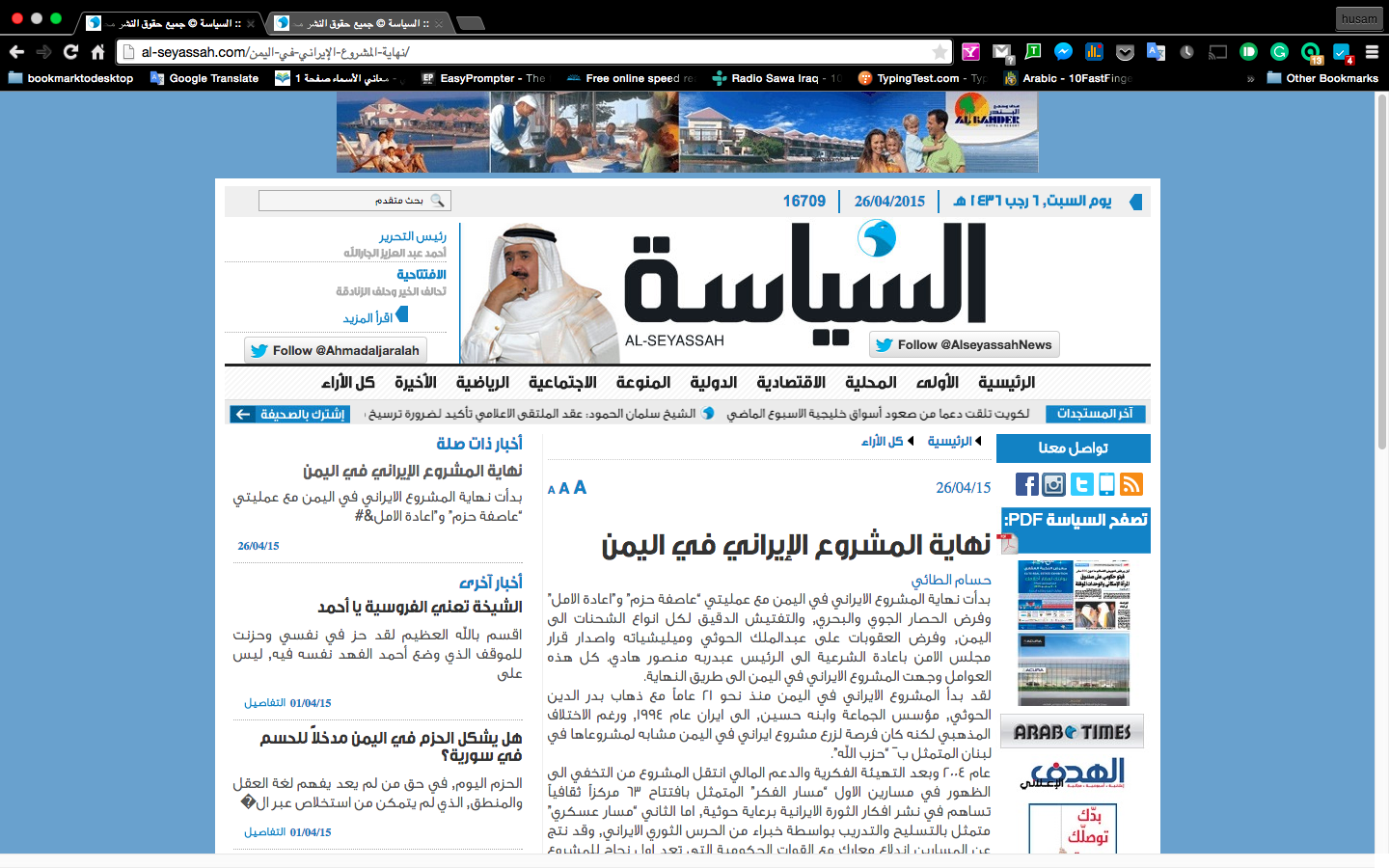Screen dimensions: 1389x868
Task: Open the Pushbullet extension icon
Action: click(x=1248, y=52)
